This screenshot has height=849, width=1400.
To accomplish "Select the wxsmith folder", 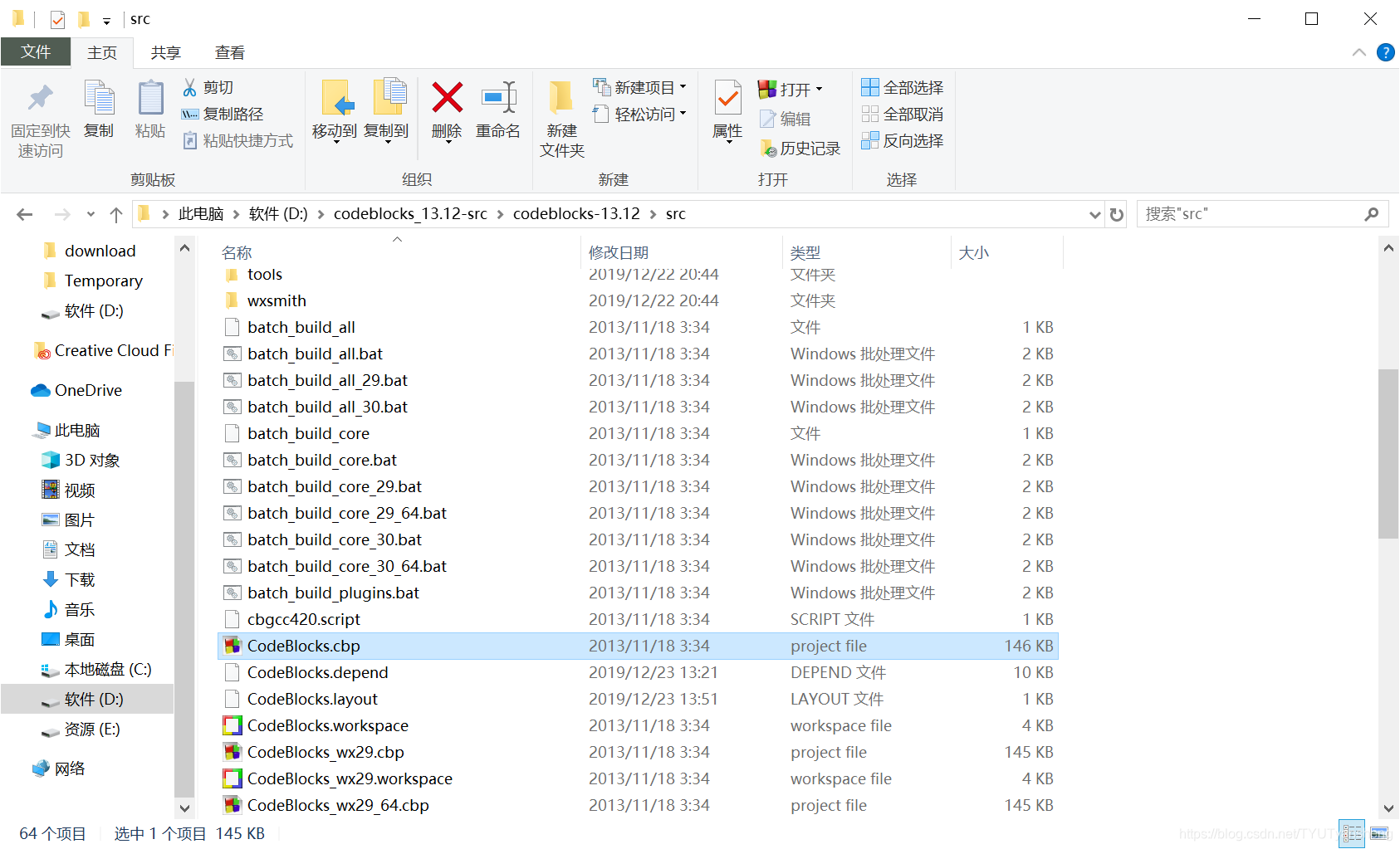I will 638,300.
